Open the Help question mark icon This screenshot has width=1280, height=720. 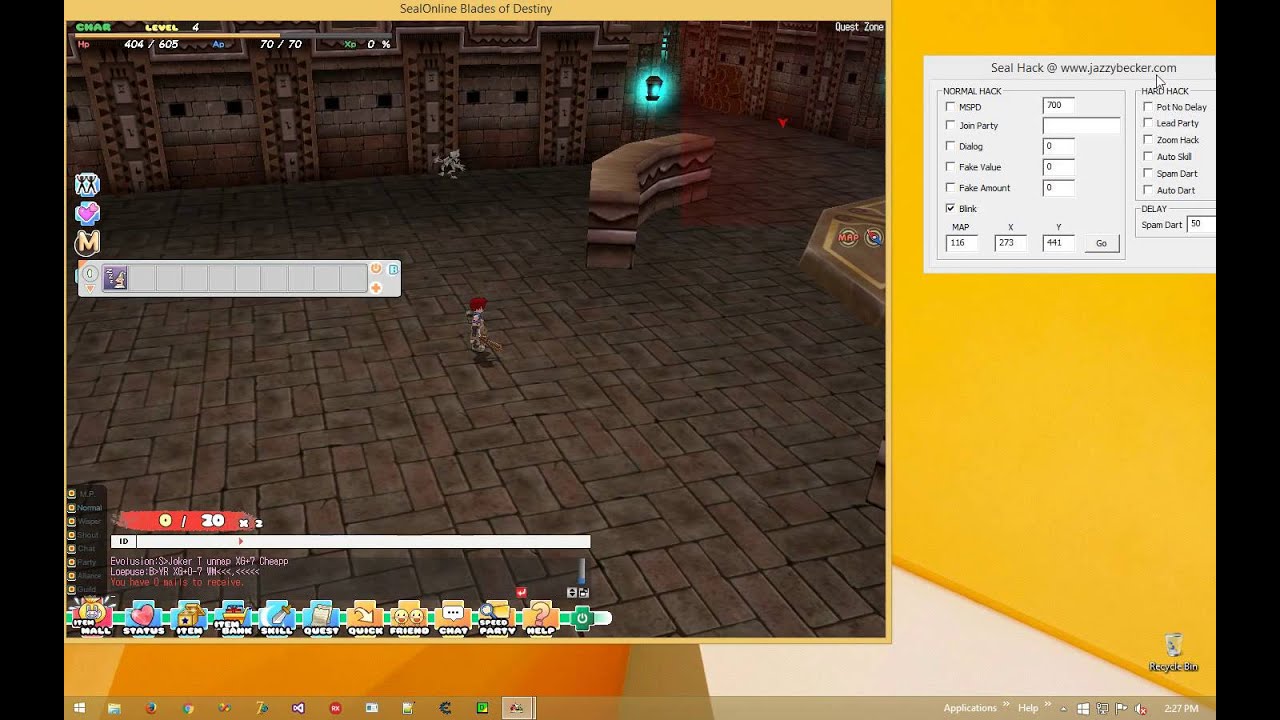tap(540, 617)
